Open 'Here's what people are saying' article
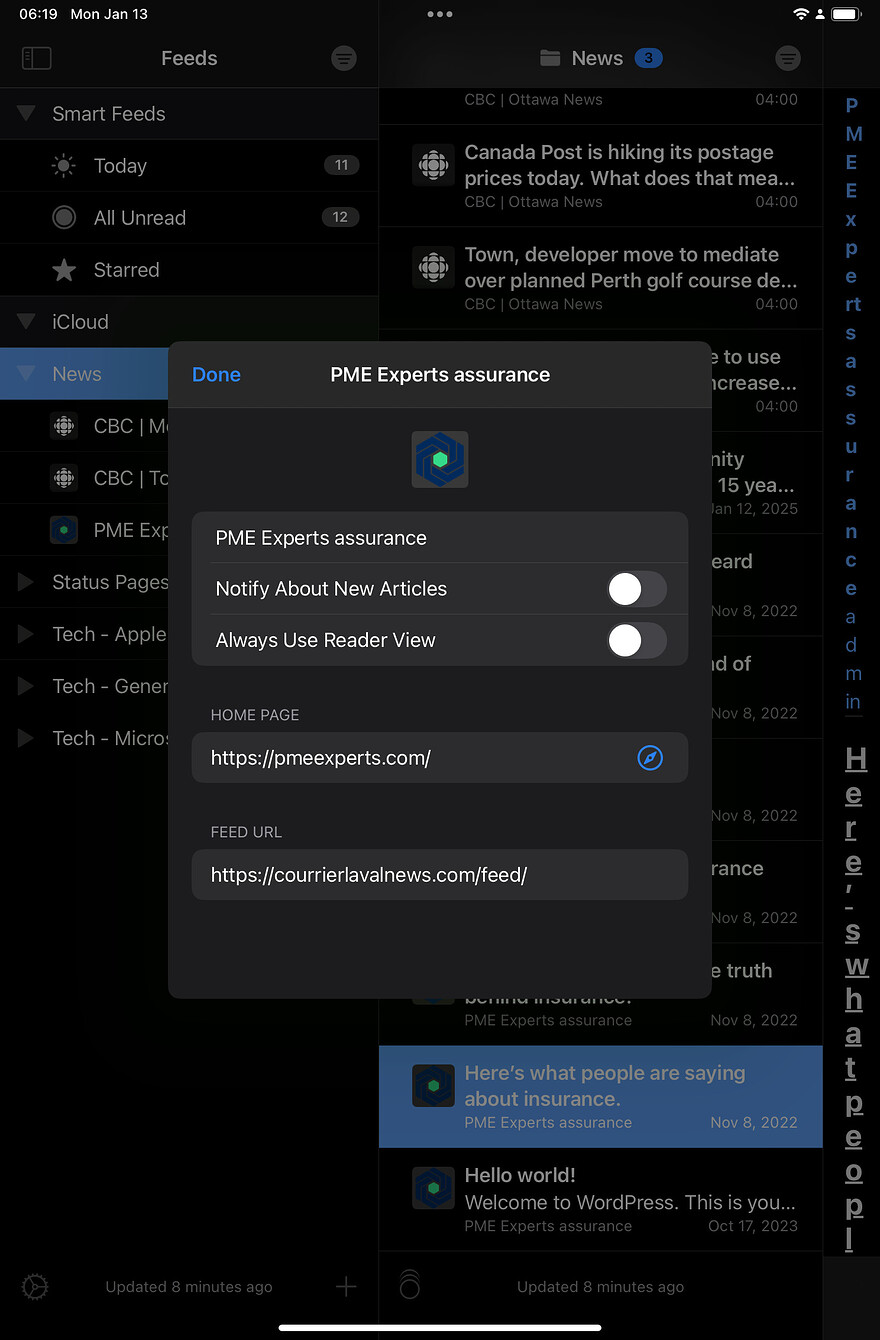 600,1097
